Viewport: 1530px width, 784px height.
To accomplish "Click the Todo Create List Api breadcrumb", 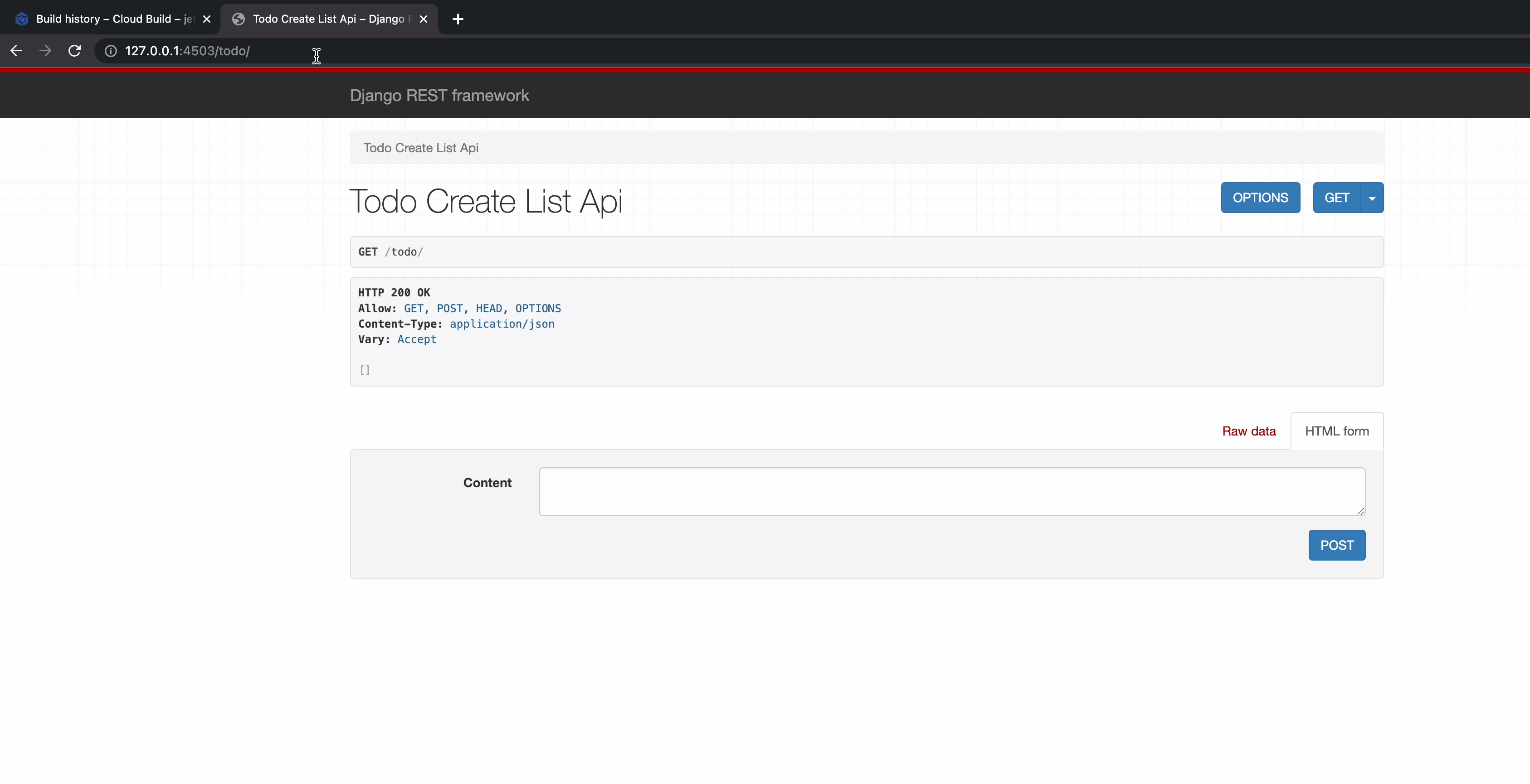I will coord(420,148).
